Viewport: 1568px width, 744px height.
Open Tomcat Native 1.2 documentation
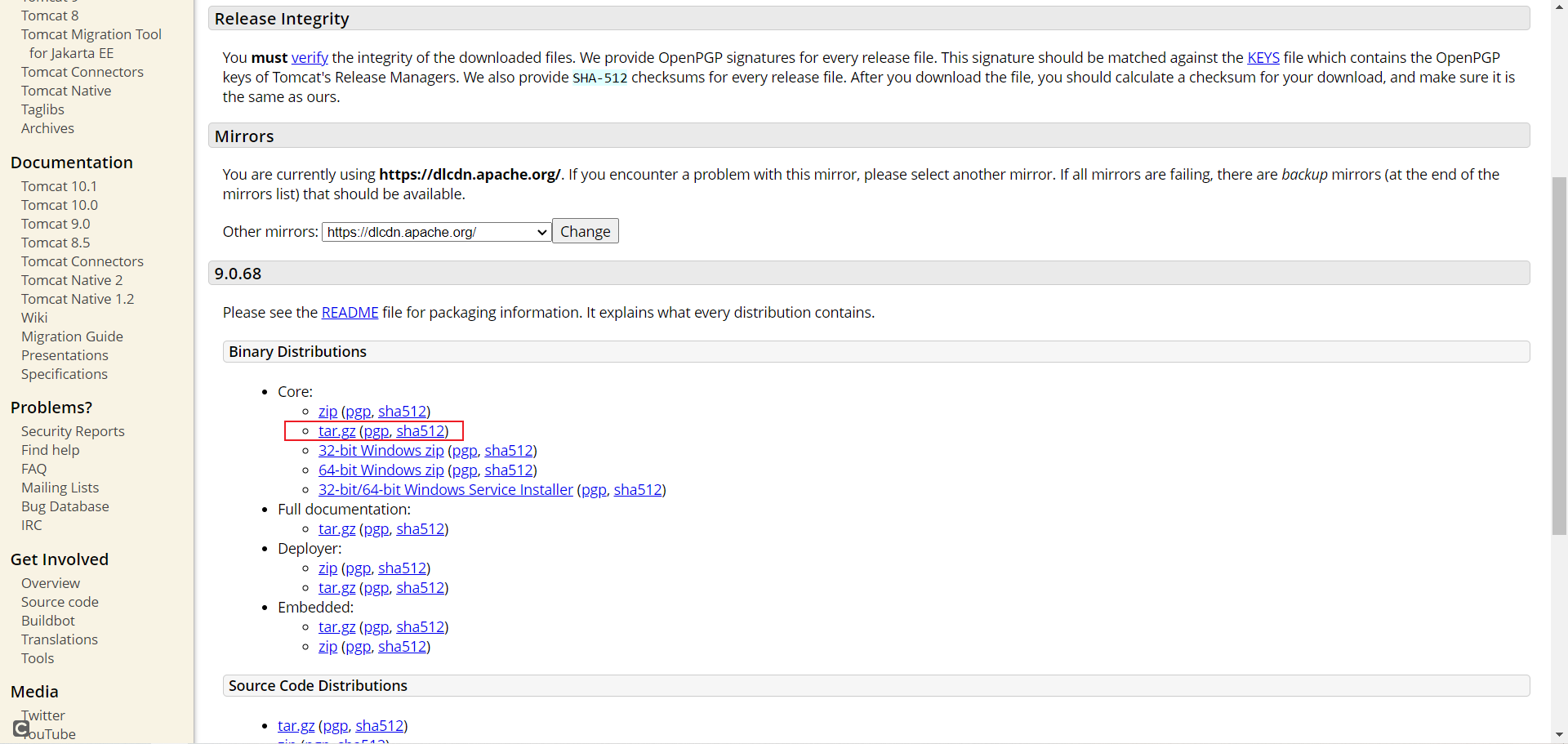coord(78,299)
